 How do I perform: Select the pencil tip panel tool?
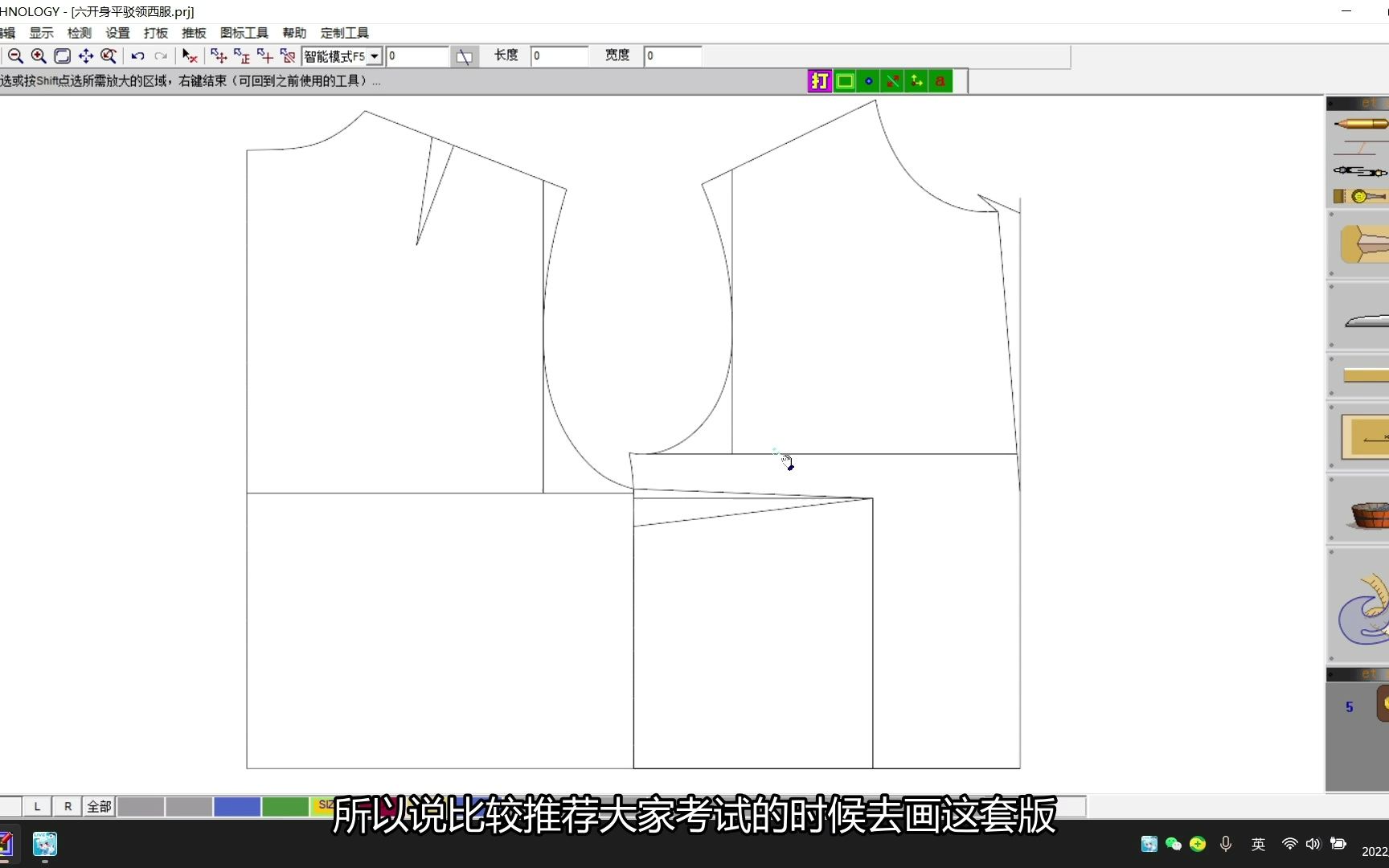click(1365, 244)
